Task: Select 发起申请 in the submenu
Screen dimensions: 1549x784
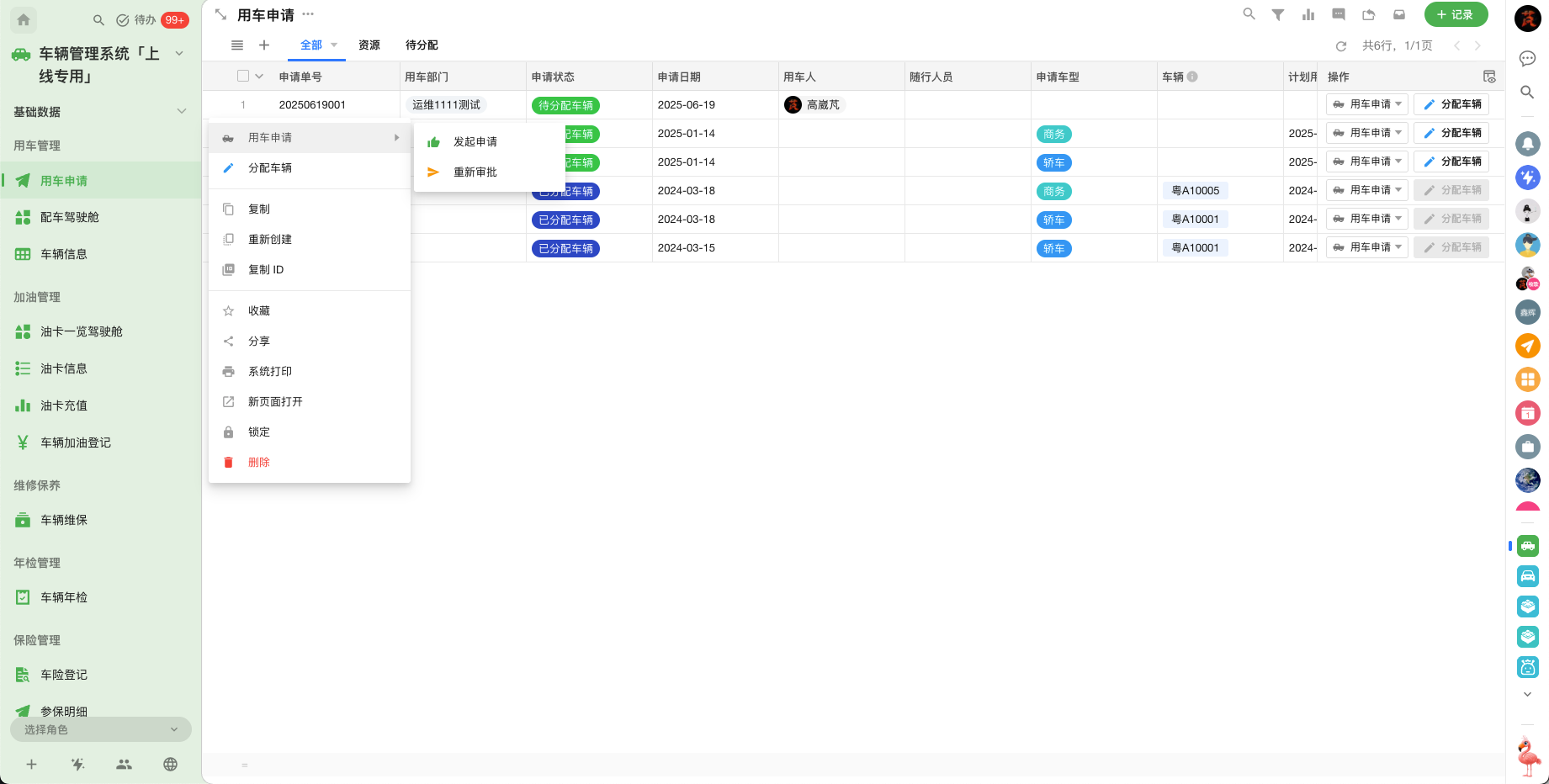Action: click(490, 141)
